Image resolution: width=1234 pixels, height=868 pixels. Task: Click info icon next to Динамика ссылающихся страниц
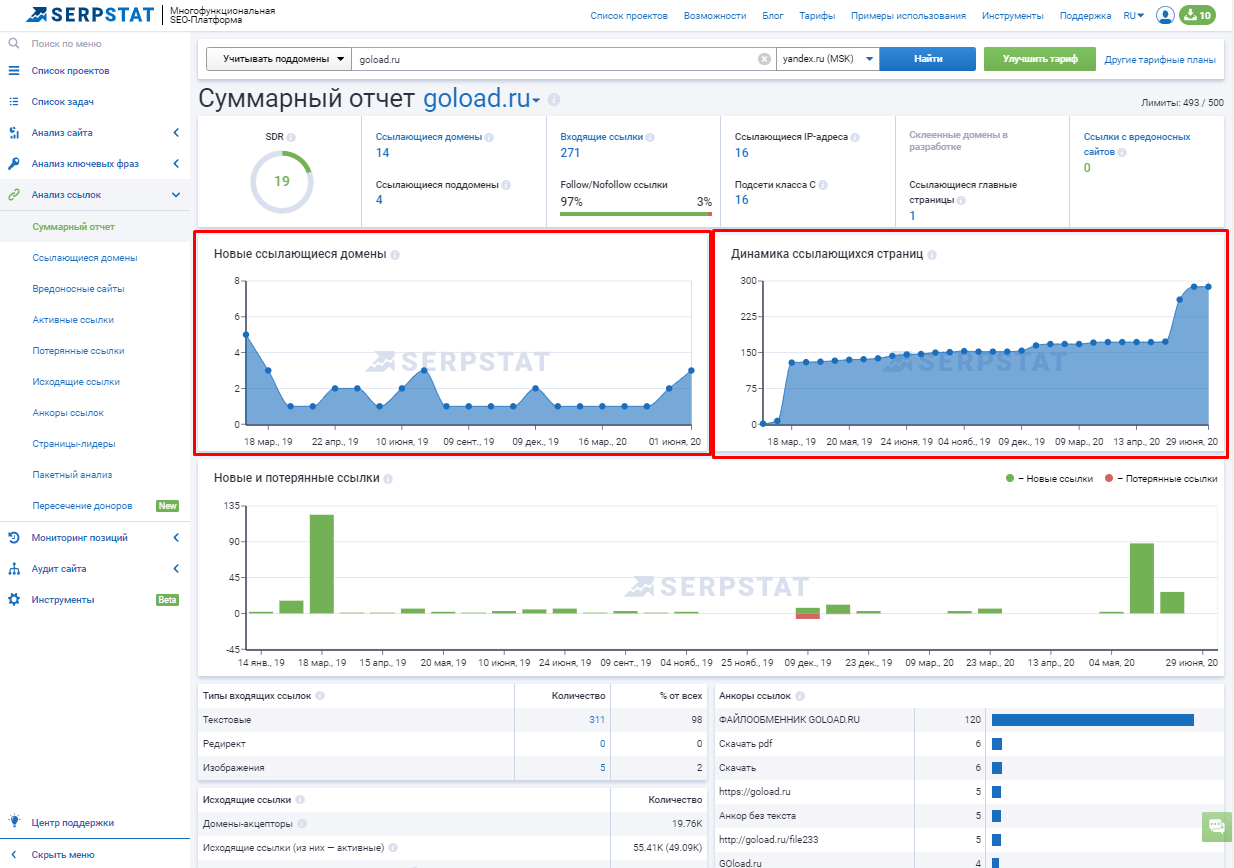[932, 255]
